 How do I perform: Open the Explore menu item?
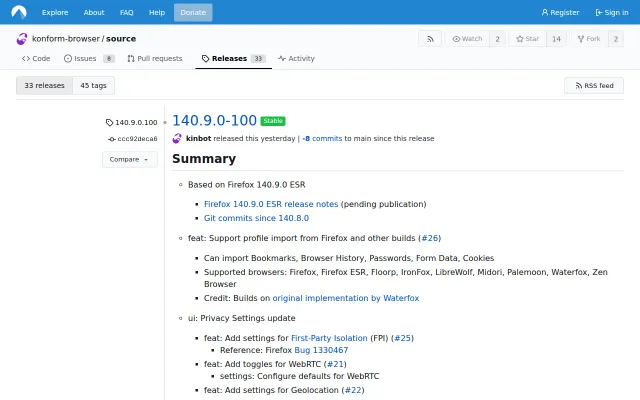(55, 12)
